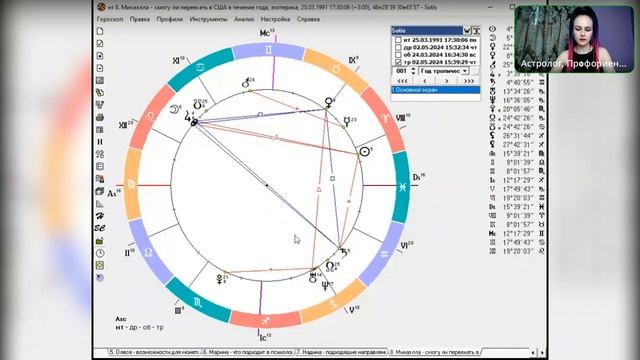Click the triangle ruler icon in left toolbar
Screen dimensions: 640x360
coord(100,204)
